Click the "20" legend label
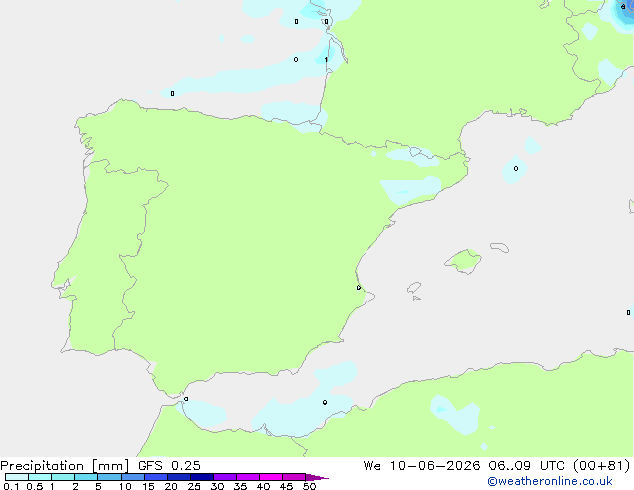 tap(171, 486)
